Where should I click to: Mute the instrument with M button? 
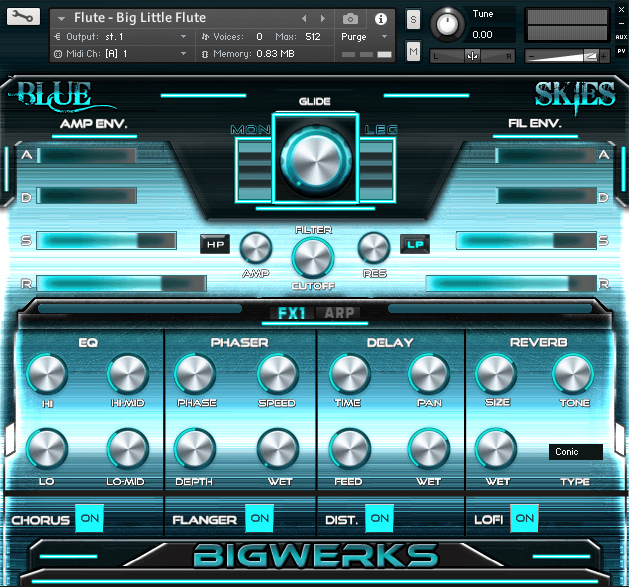(x=413, y=51)
